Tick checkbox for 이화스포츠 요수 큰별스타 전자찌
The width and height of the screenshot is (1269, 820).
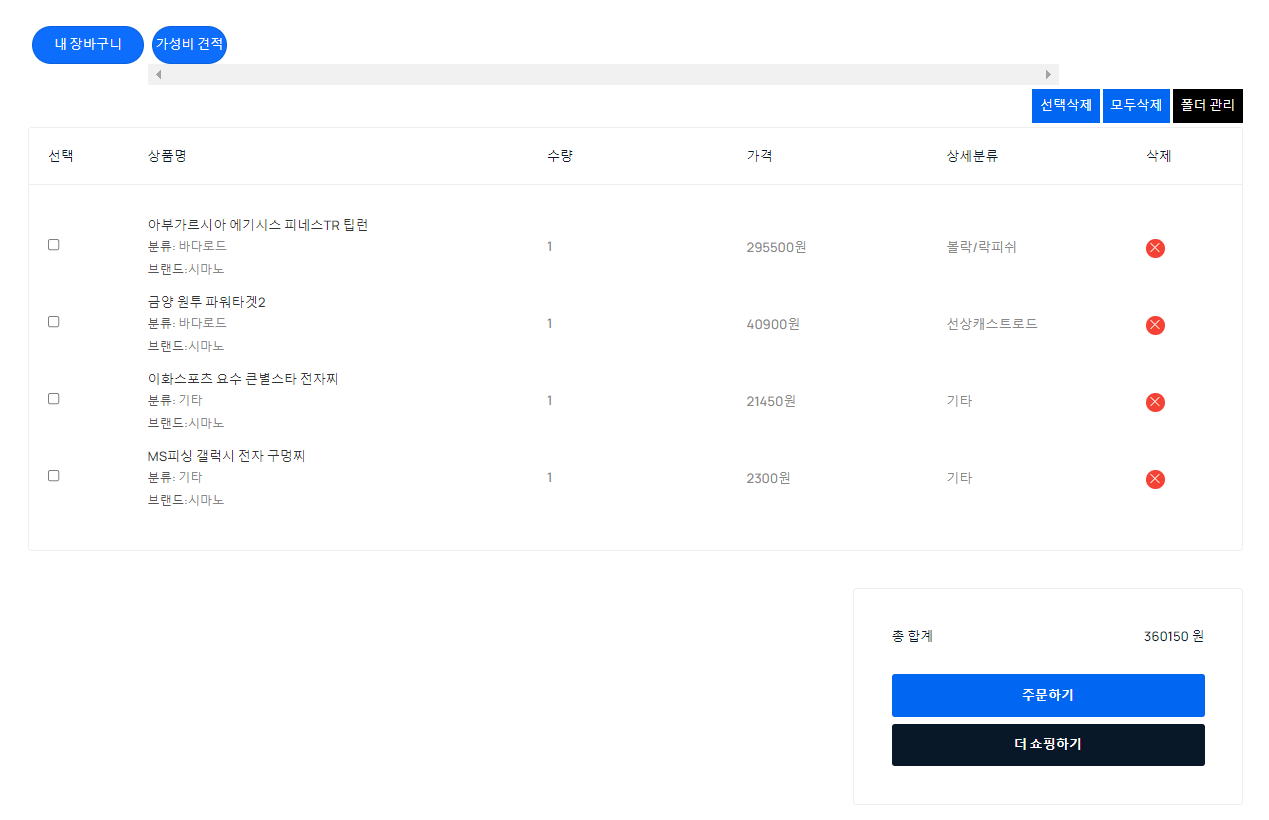(54, 399)
